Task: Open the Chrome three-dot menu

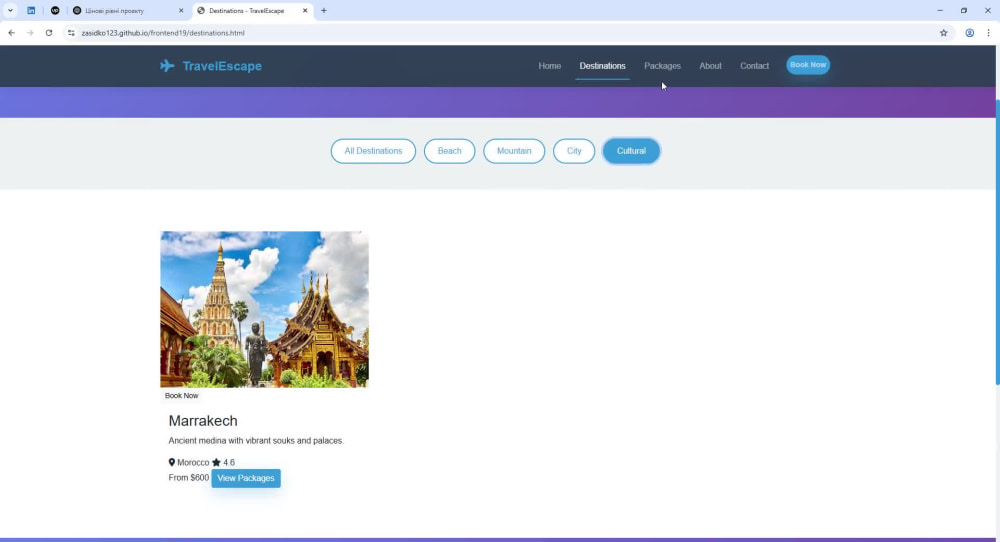Action: pyautogui.click(x=989, y=33)
